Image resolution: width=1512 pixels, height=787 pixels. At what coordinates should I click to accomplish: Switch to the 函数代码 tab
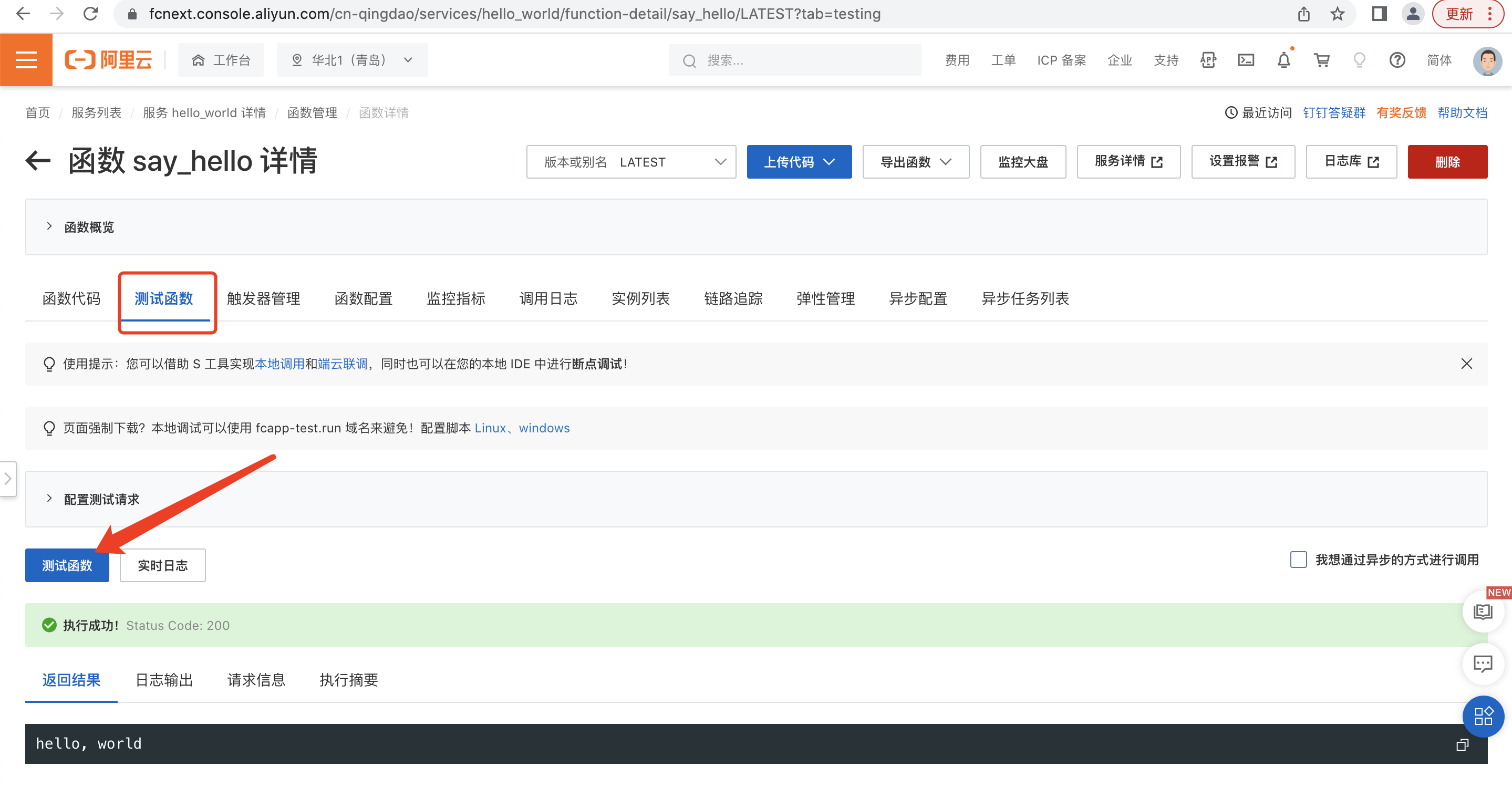tap(71, 299)
